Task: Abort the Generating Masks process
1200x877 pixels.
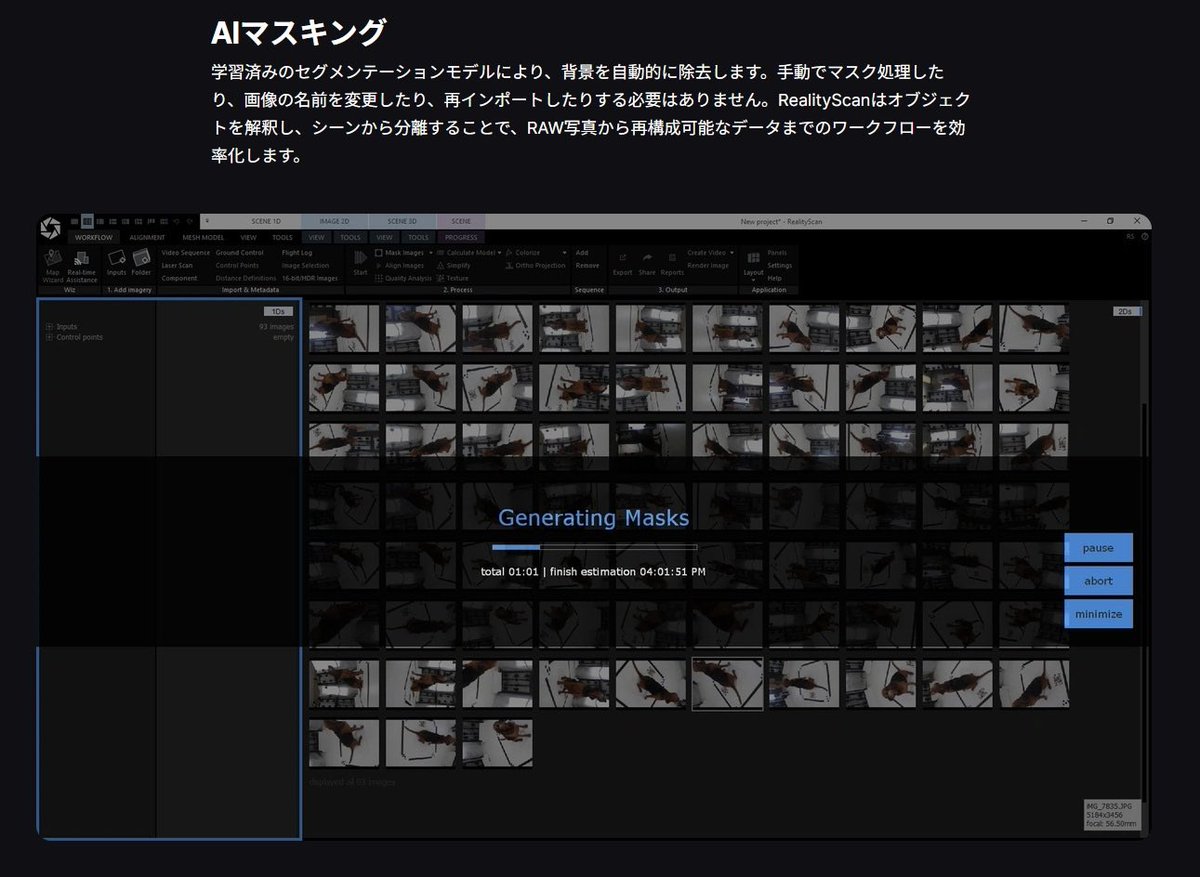Action: pos(1098,581)
